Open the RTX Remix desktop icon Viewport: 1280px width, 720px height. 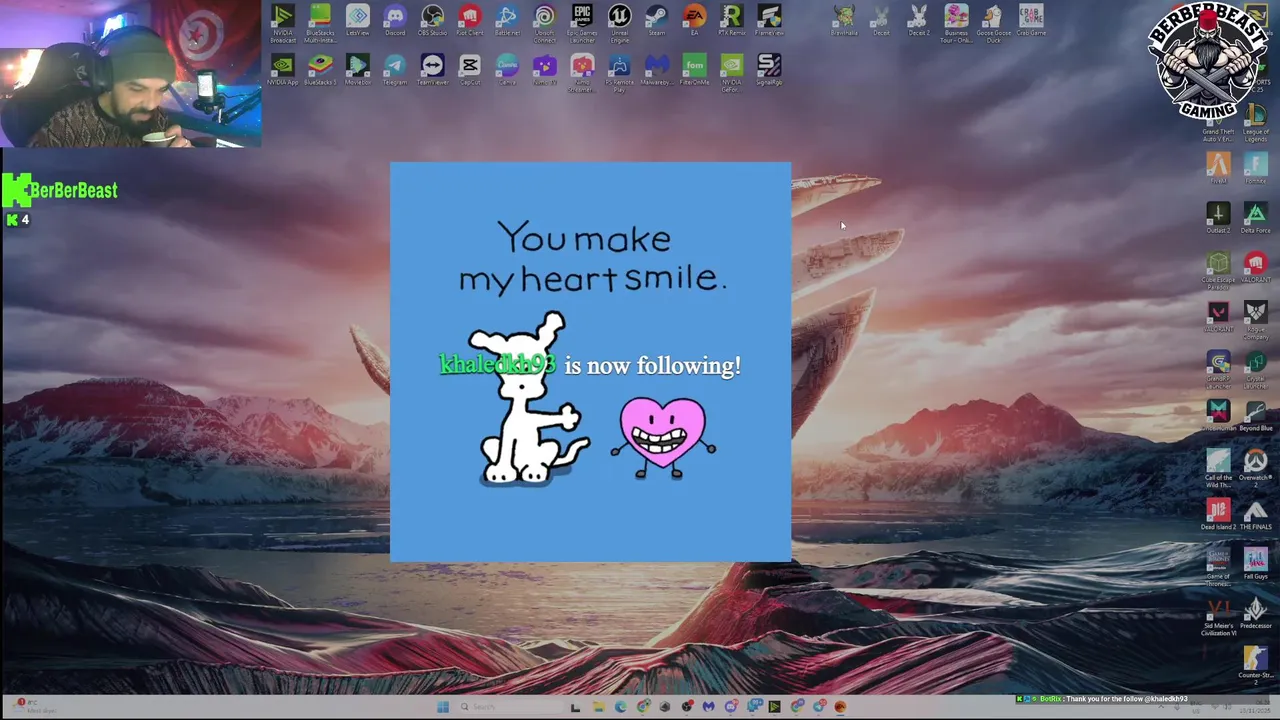[731, 21]
